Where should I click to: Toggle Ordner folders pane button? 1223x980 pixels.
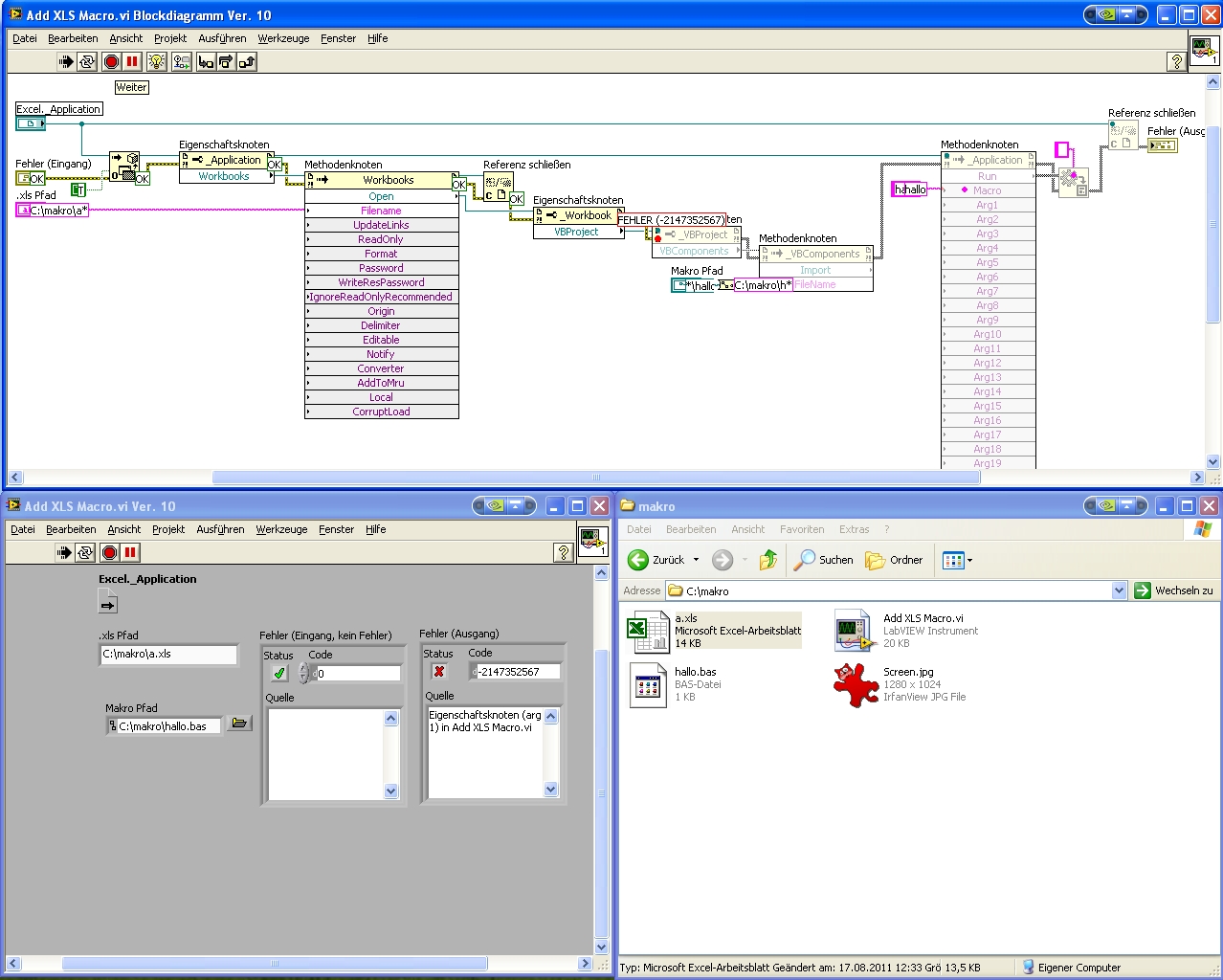tap(894, 560)
